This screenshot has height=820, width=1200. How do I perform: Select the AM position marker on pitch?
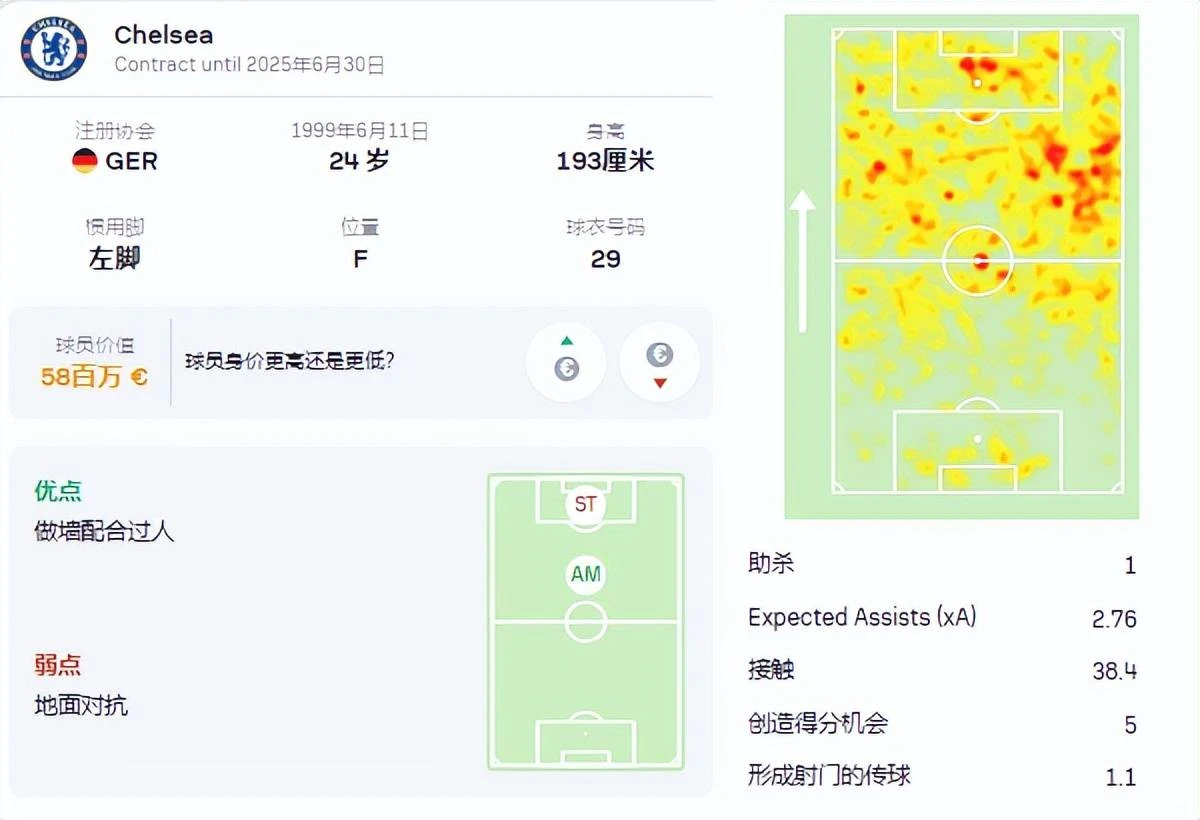point(585,574)
